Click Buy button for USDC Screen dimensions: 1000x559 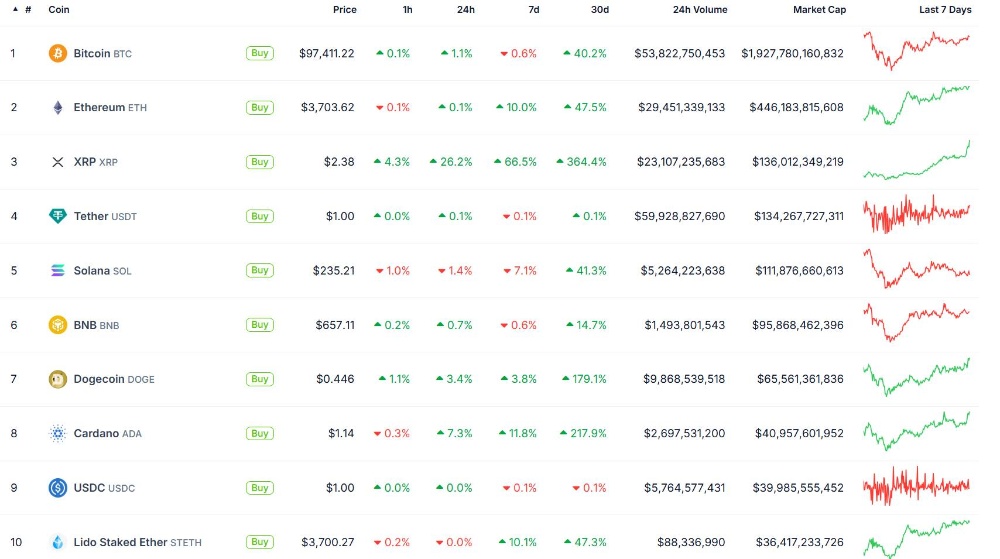[260, 488]
